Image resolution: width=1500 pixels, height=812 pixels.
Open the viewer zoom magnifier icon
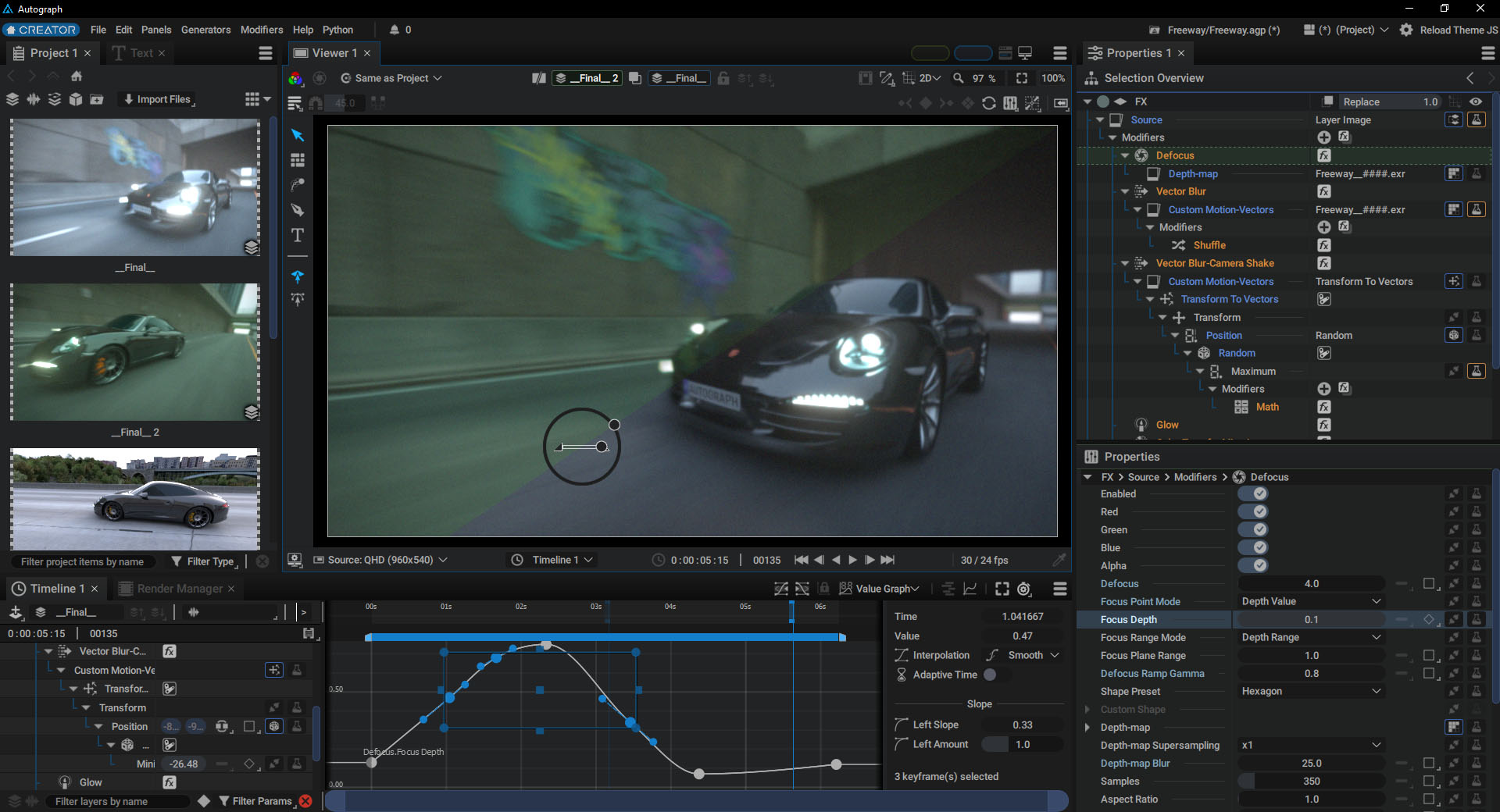pyautogui.click(x=959, y=78)
